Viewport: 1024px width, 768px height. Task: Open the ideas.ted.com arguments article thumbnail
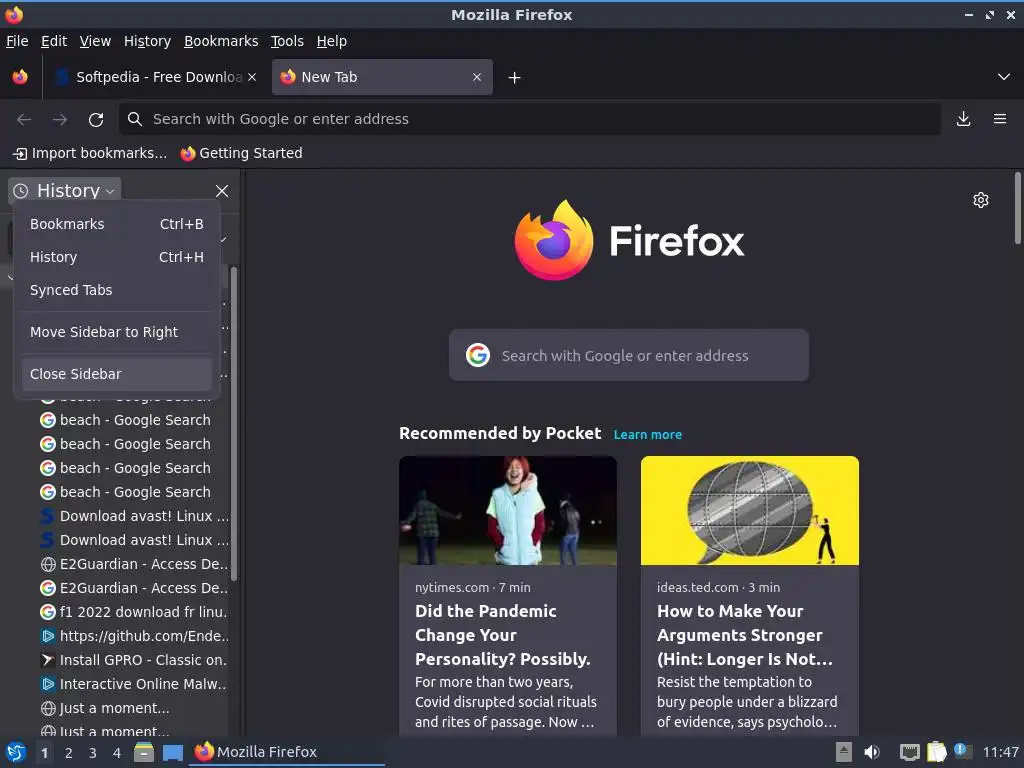750,511
